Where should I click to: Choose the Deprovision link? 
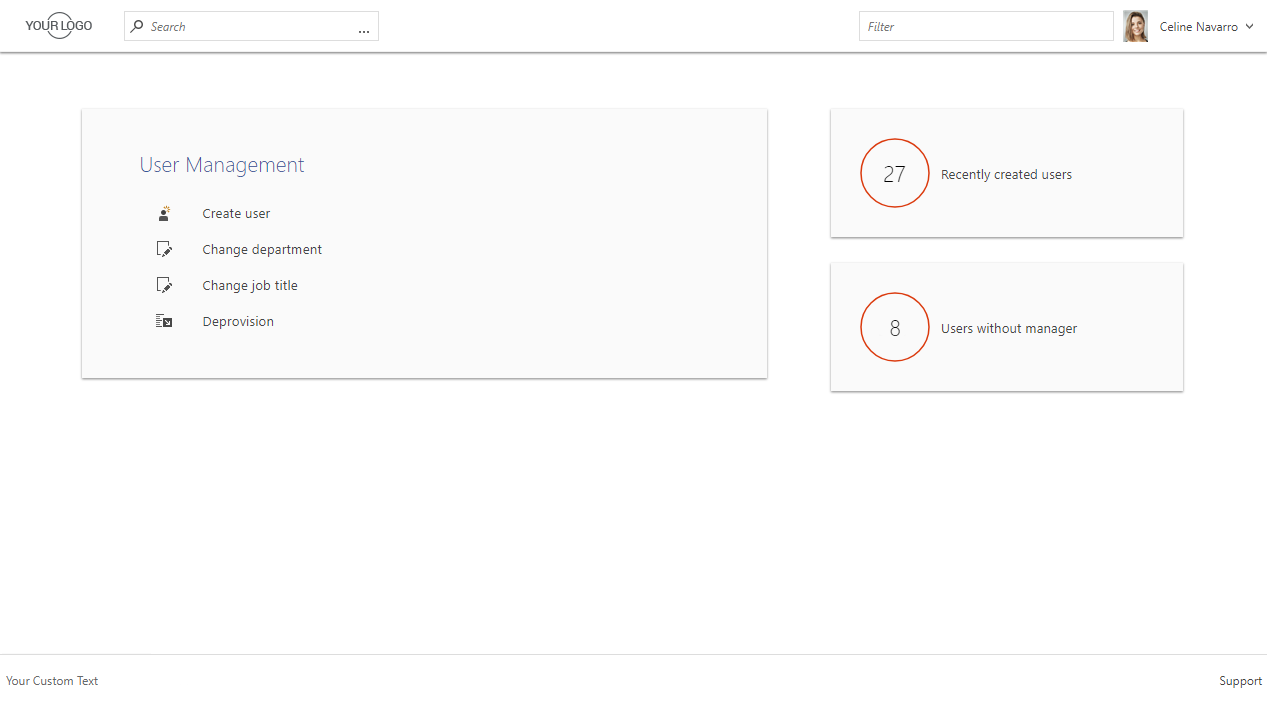238,321
